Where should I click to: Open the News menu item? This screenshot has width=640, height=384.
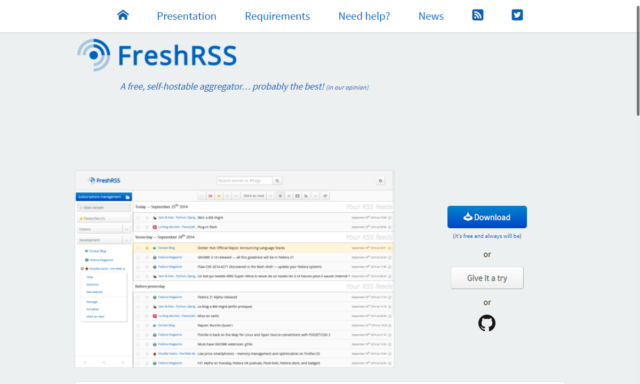[x=431, y=16]
